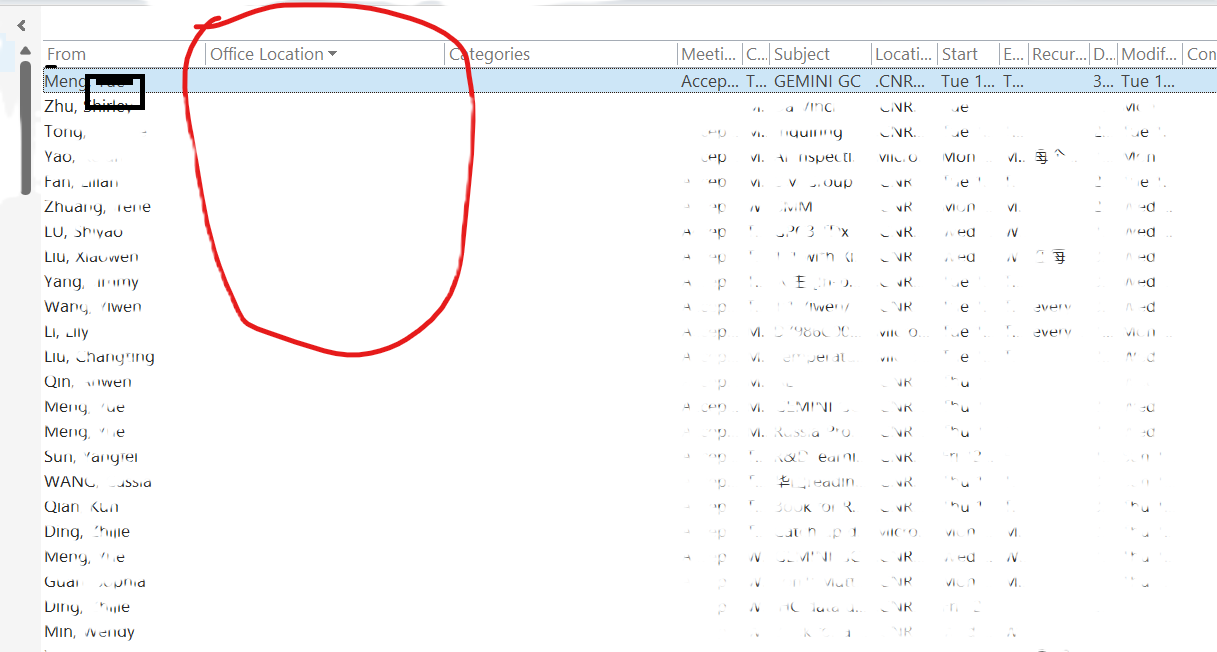Screen dimensions: 1217x652
Task: Click the vertical scrollbar thumb
Action: click(x=26, y=127)
